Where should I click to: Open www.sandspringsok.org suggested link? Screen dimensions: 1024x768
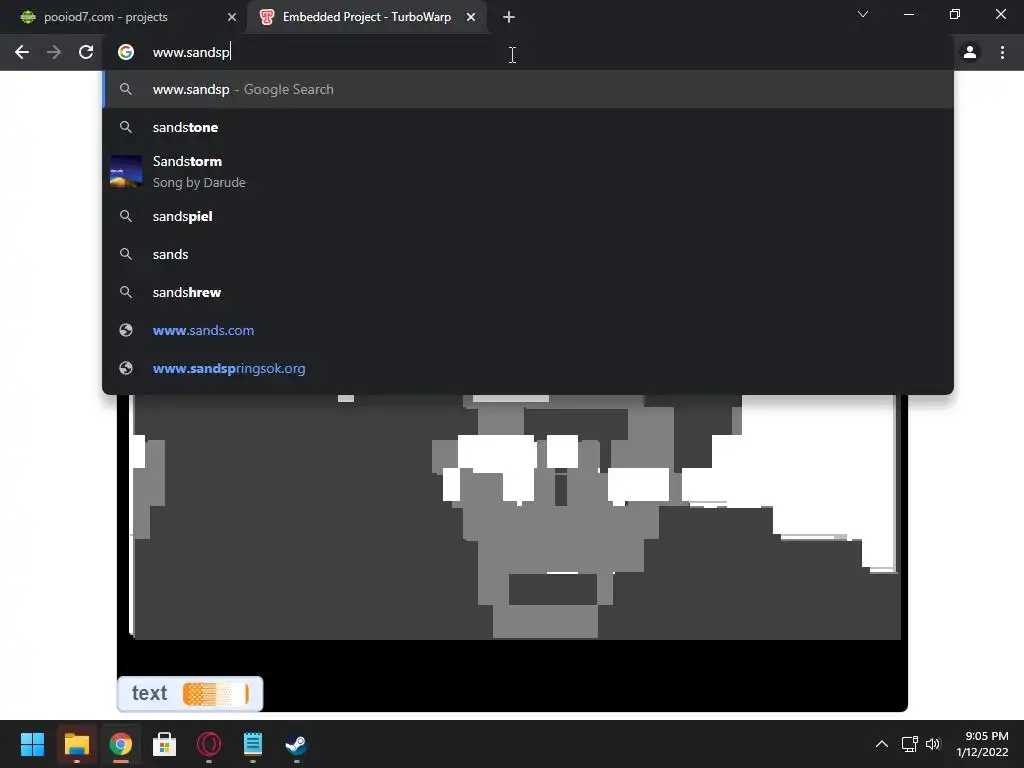[528, 368]
